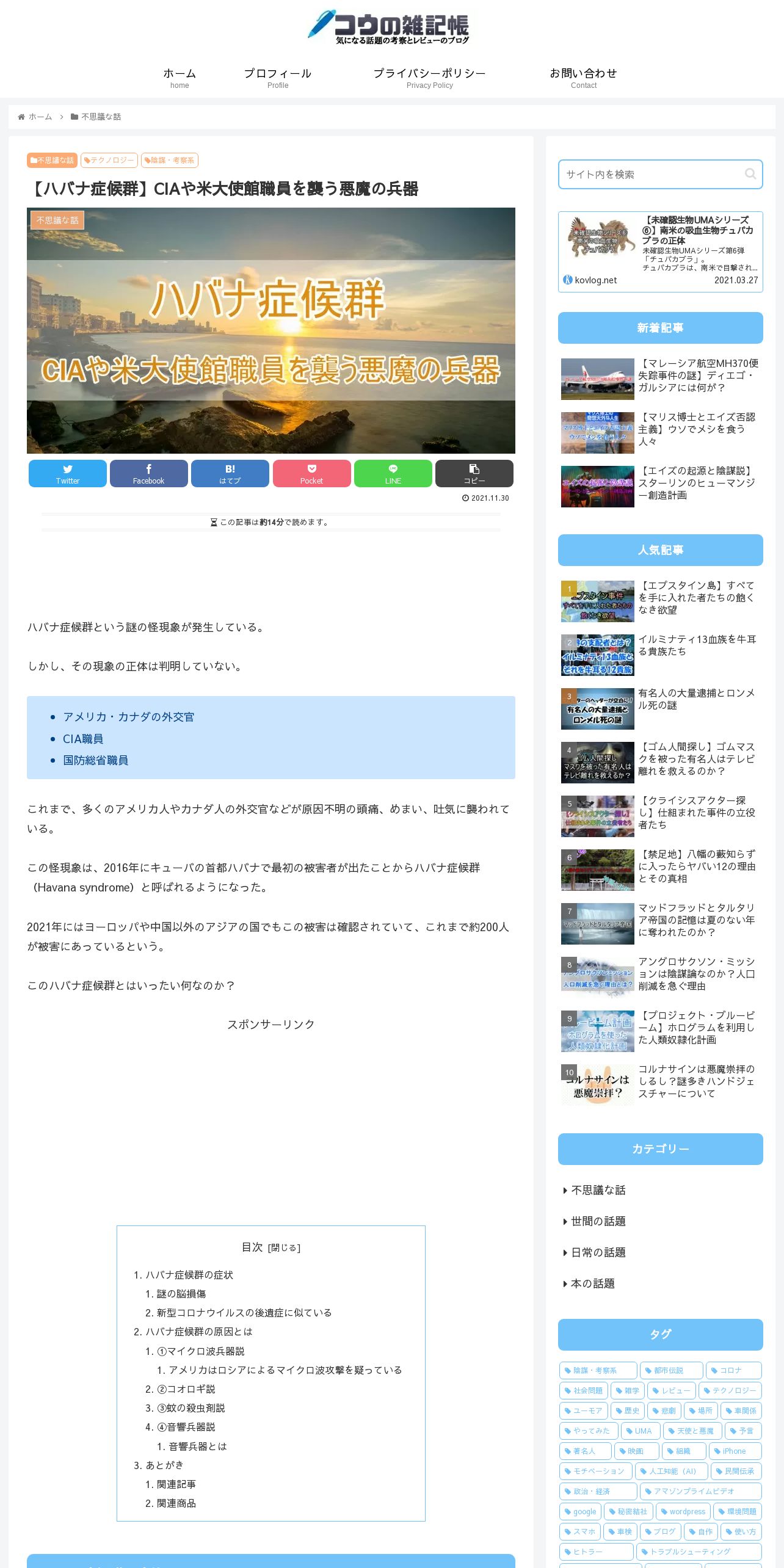Open the クライシスアクター探し article
Screen dimensions: 784x1568
pos(661,816)
